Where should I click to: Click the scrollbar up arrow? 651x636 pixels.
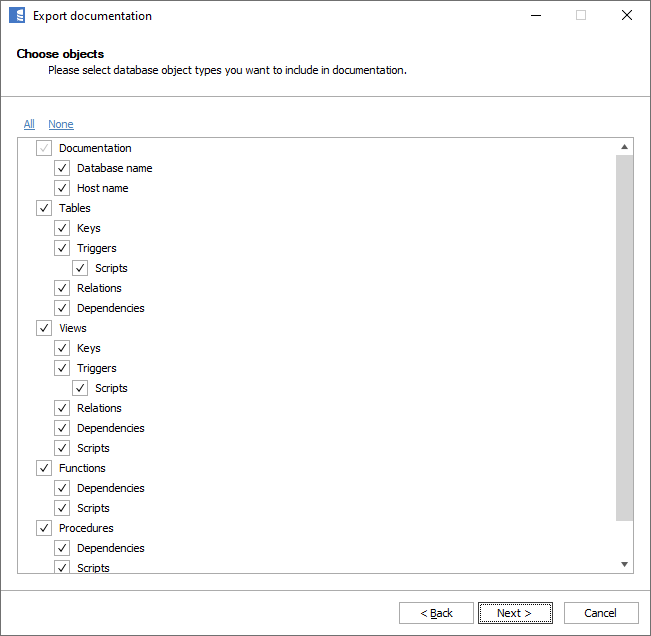point(625,147)
